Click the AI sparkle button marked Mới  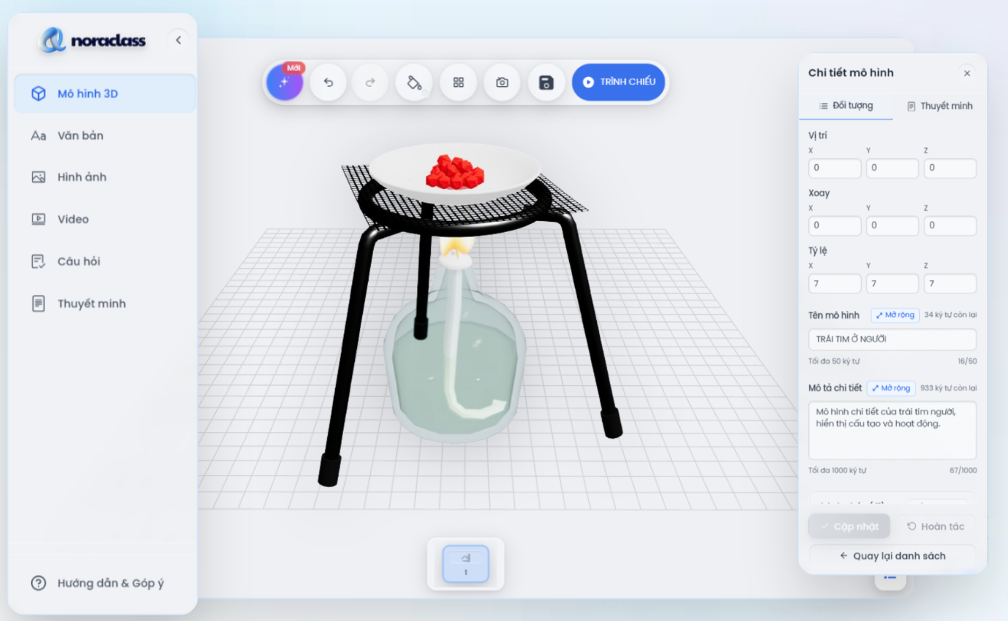tap(285, 82)
